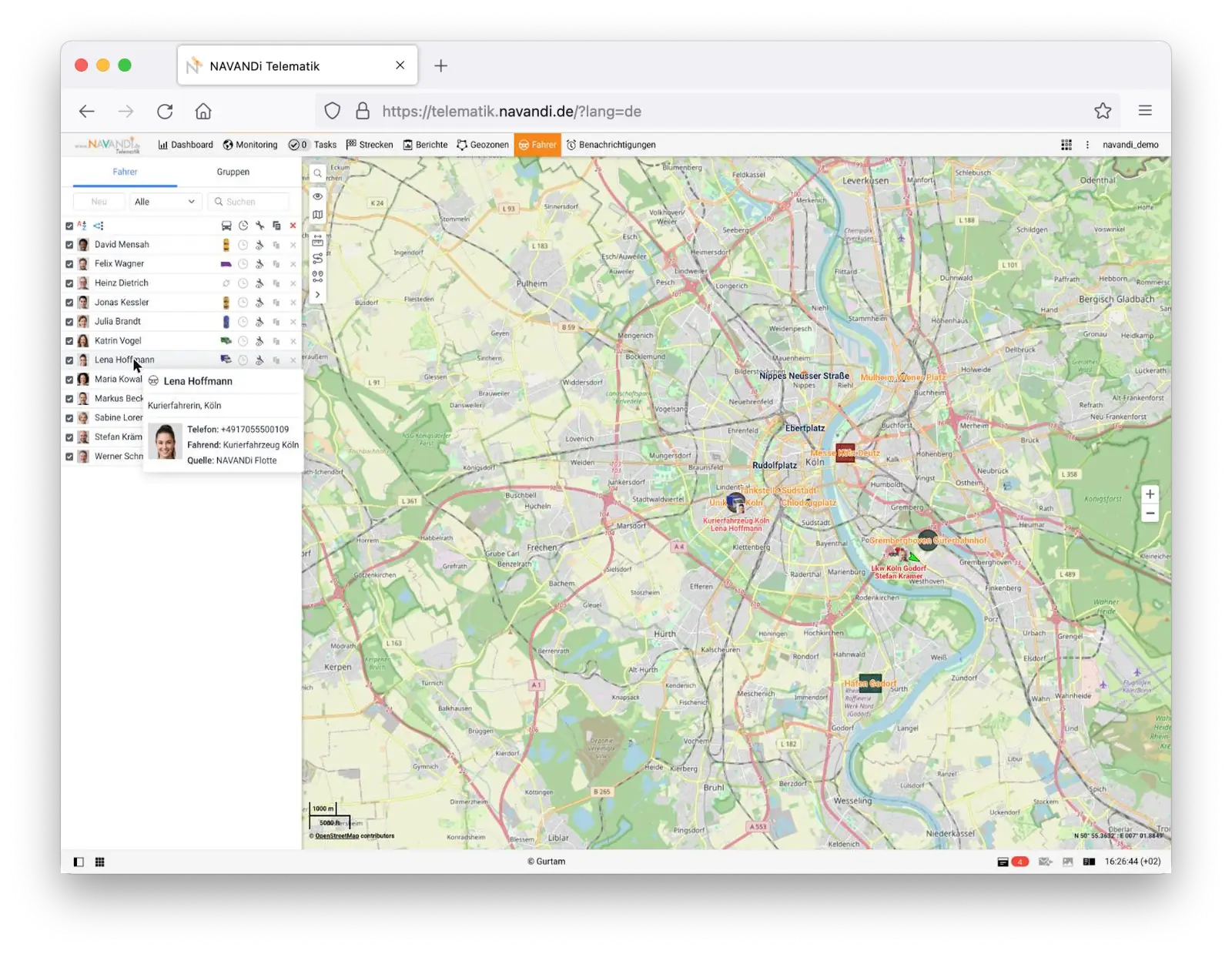The width and height of the screenshot is (1232, 954).
Task: Click the tree structure icon in list header
Action: point(99,226)
